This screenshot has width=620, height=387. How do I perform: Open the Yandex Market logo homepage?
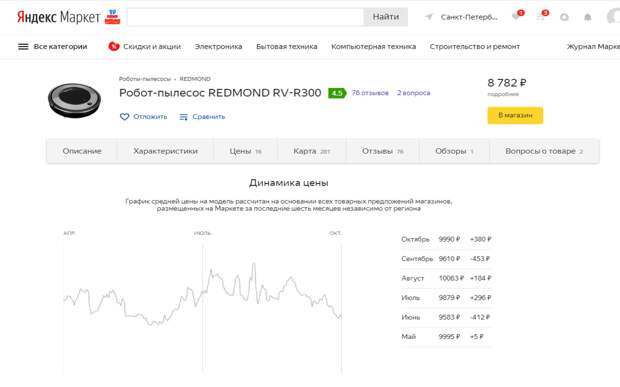58,17
